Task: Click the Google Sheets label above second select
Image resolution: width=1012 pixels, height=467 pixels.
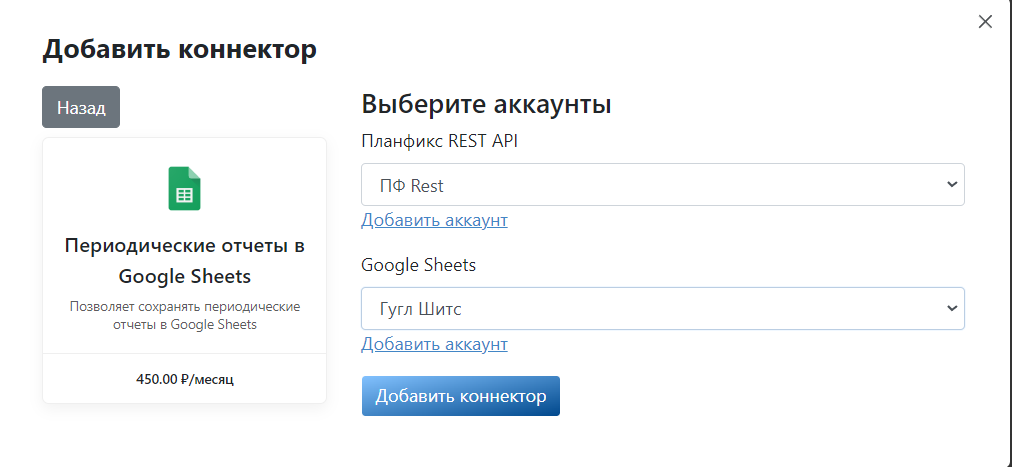Action: pos(418,265)
